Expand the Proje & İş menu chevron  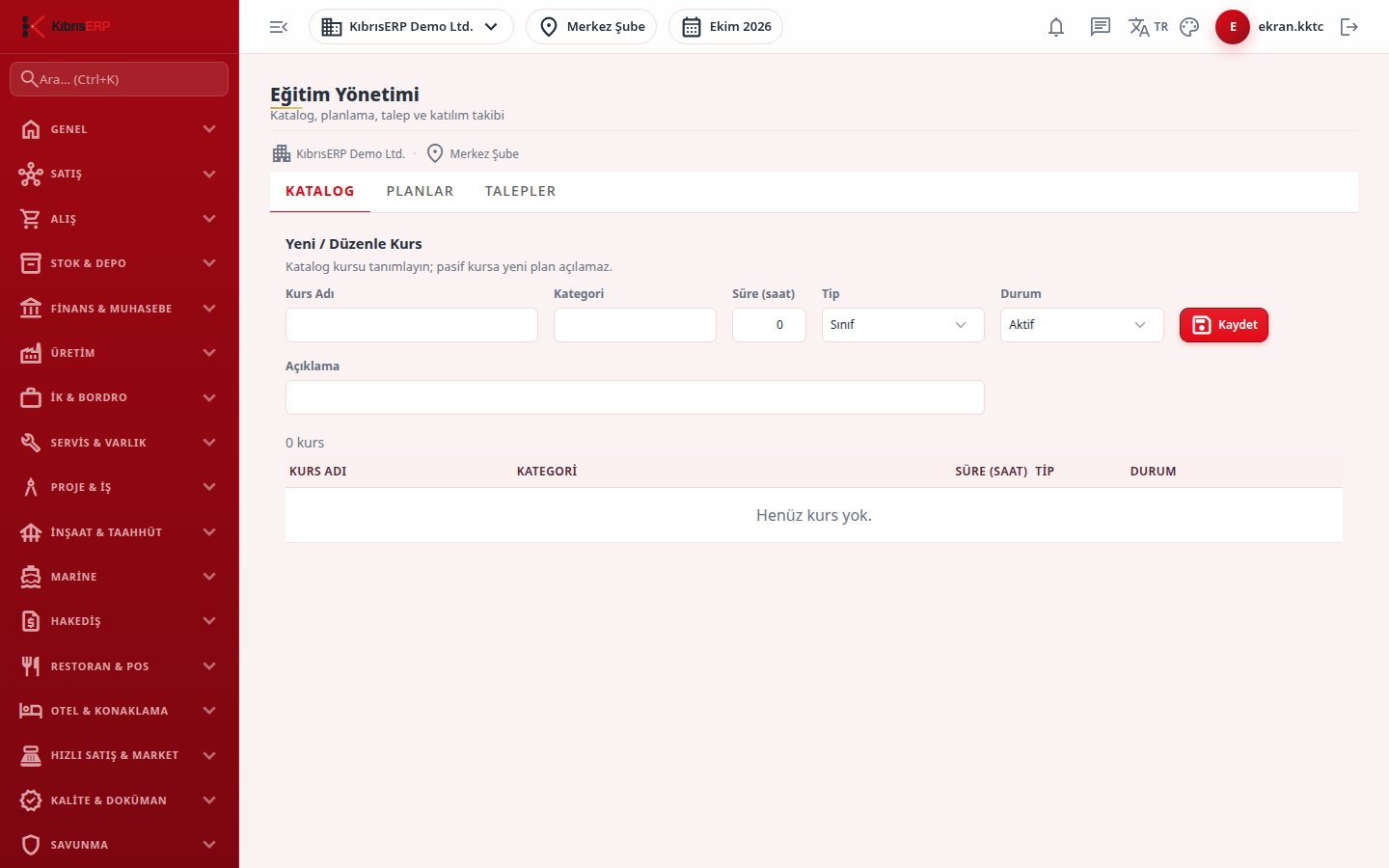pos(209,487)
